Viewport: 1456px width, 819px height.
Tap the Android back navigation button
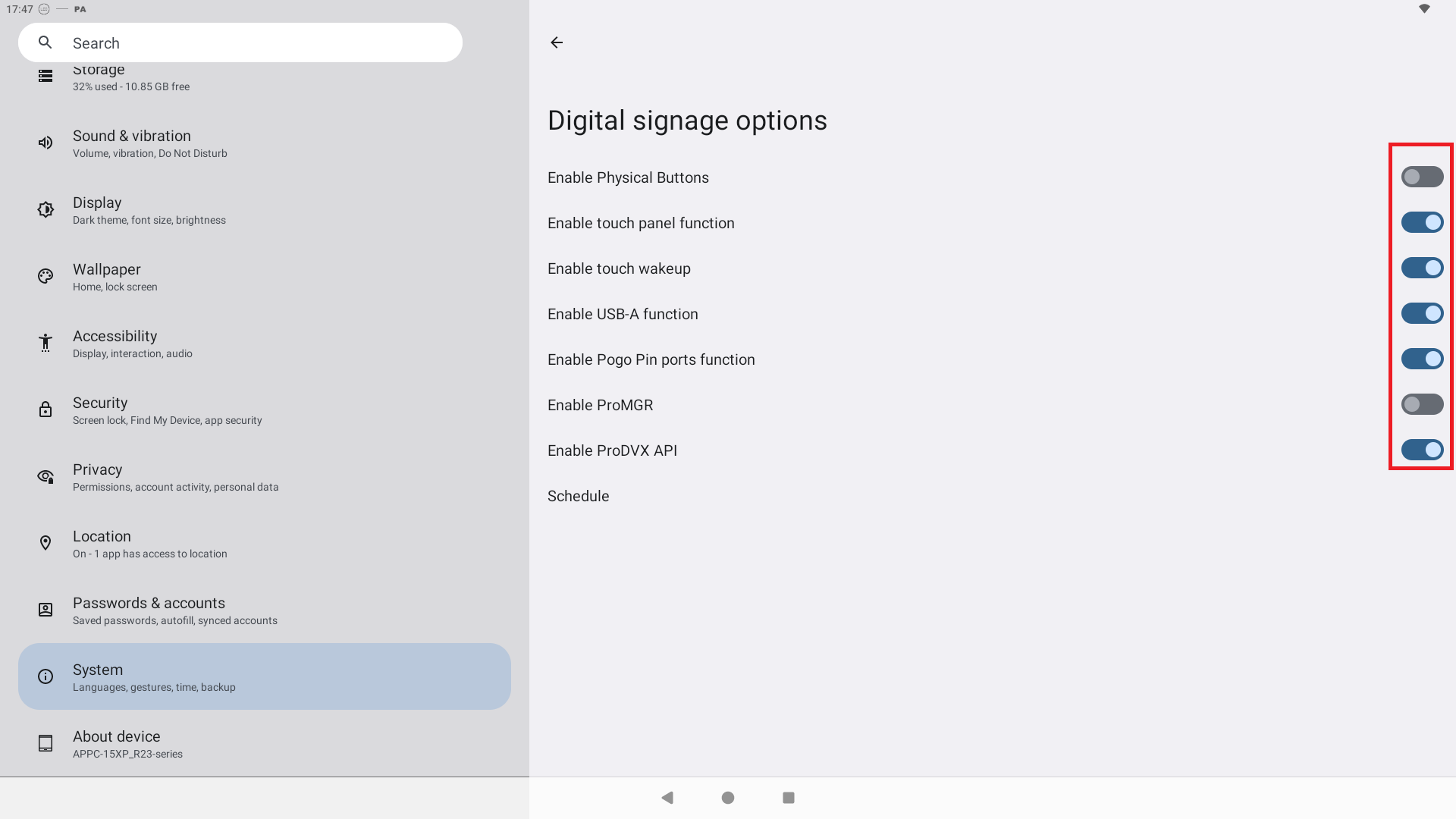click(x=667, y=798)
